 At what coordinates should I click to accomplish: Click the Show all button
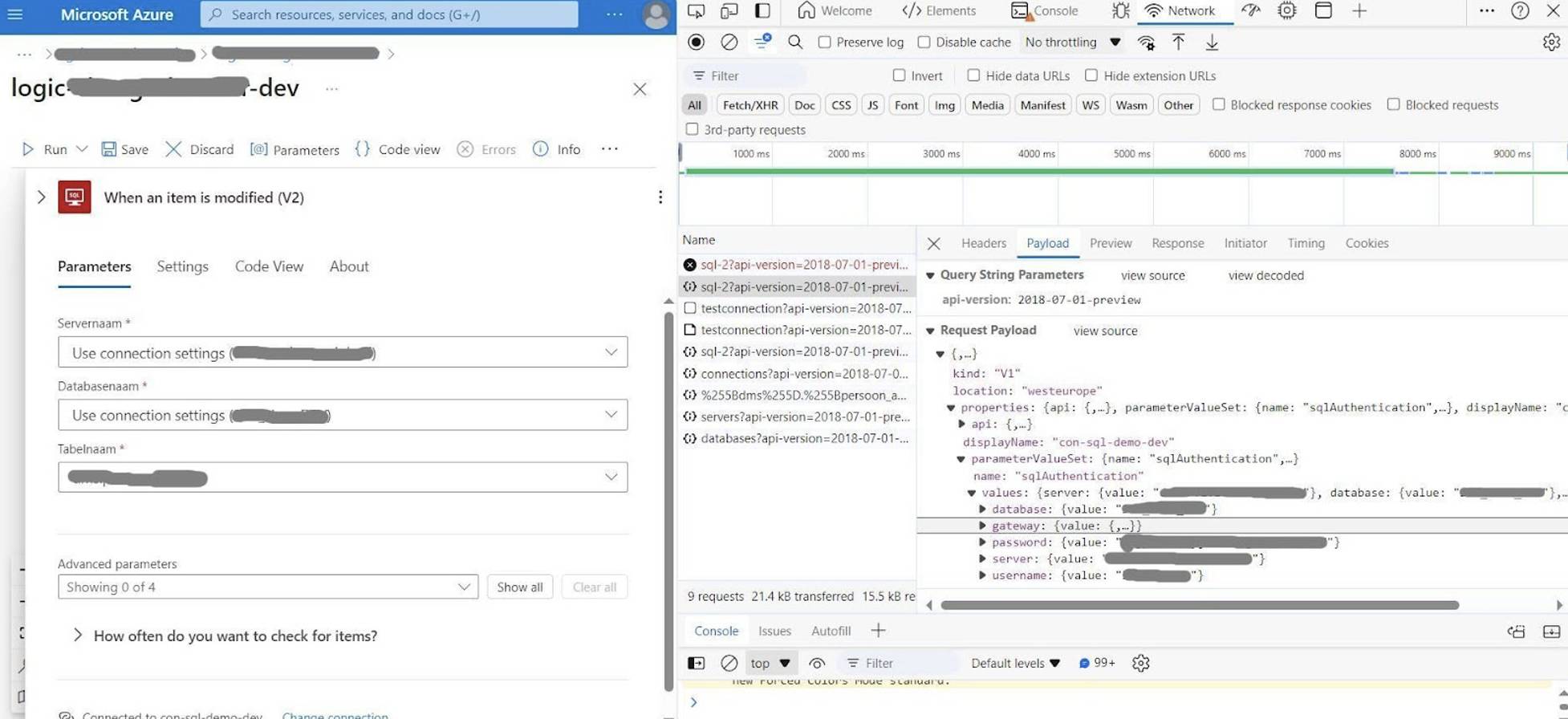(519, 587)
